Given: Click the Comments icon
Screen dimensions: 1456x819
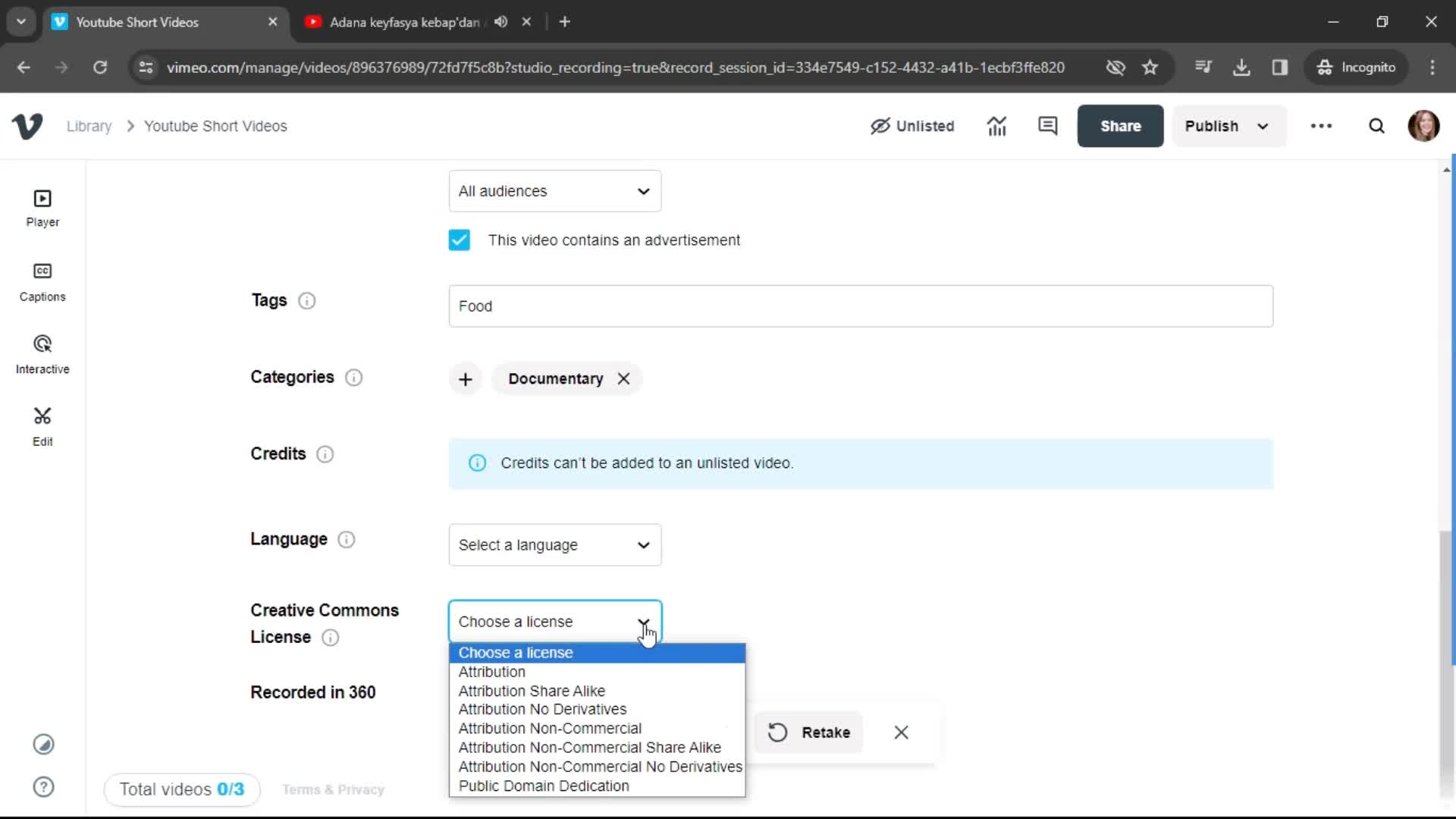Looking at the screenshot, I should pyautogui.click(x=1048, y=125).
